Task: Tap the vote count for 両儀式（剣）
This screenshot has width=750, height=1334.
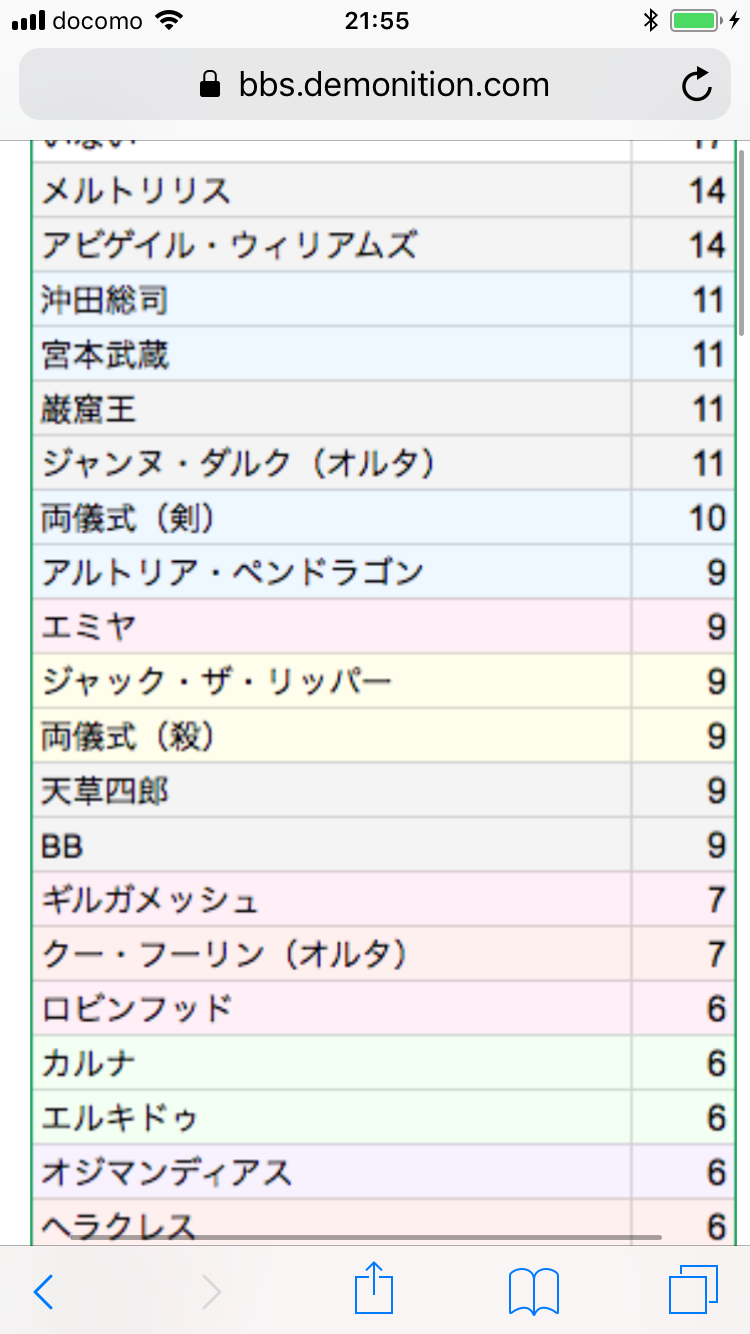Action: [706, 518]
